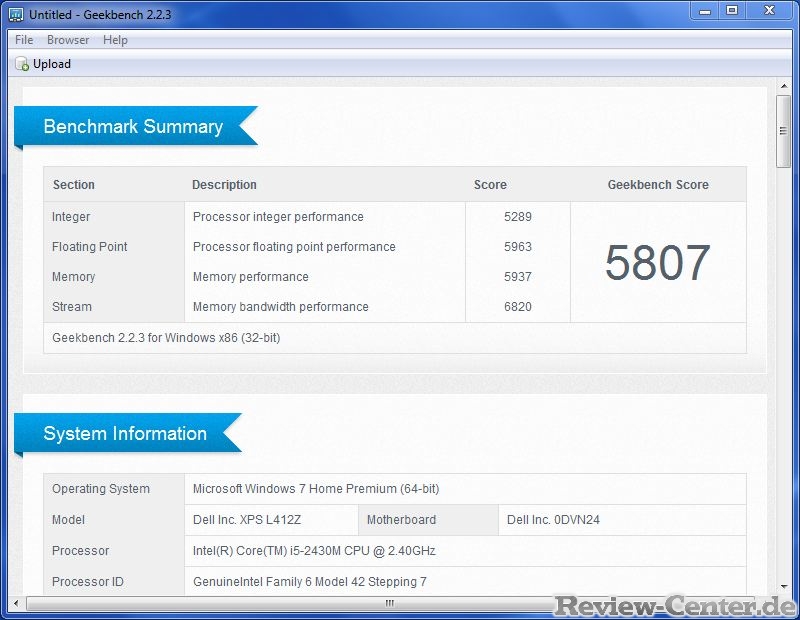
Task: Click the Upload icon with green plus
Action: point(22,64)
